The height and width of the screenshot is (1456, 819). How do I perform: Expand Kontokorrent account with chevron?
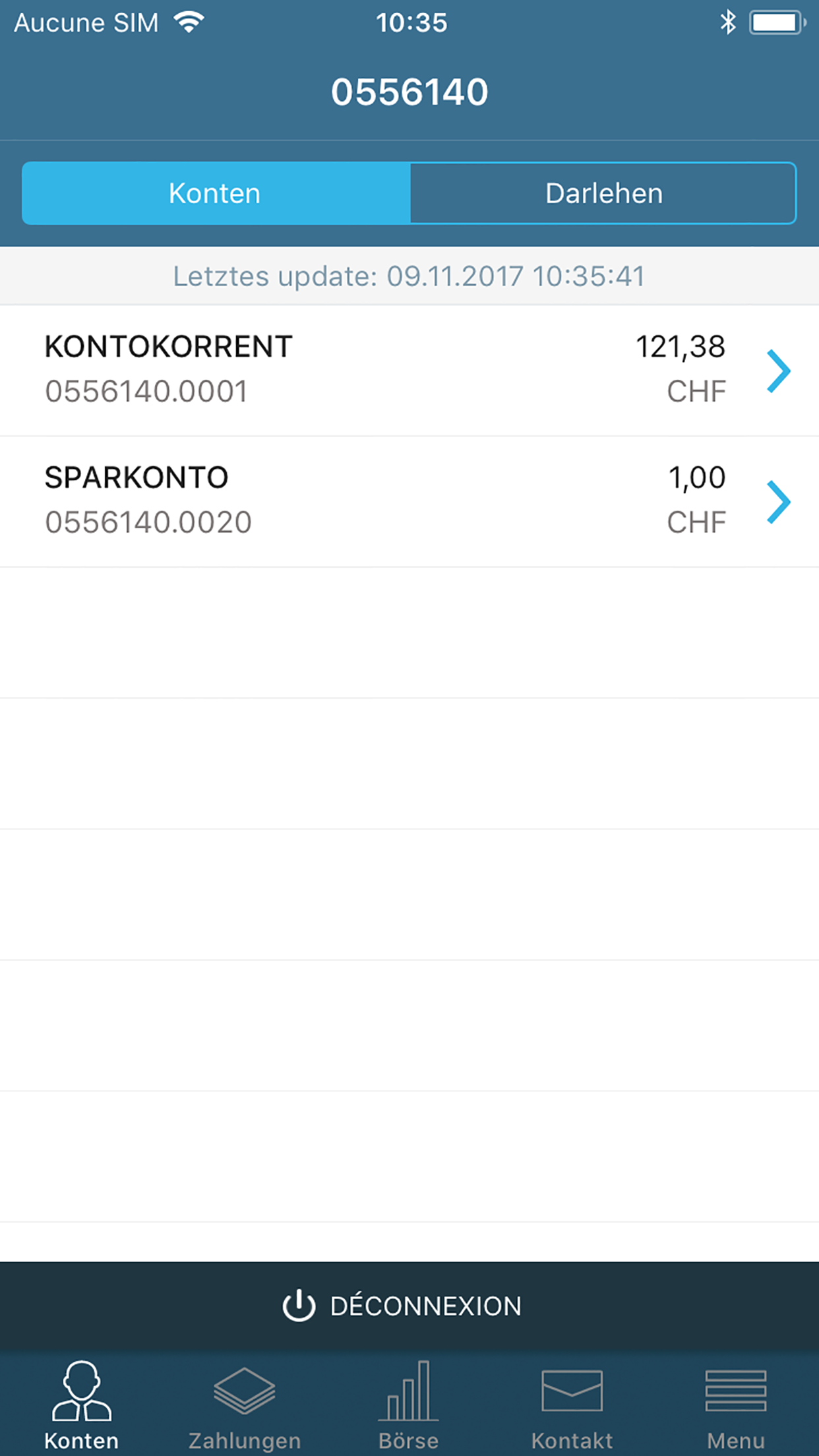coord(779,371)
